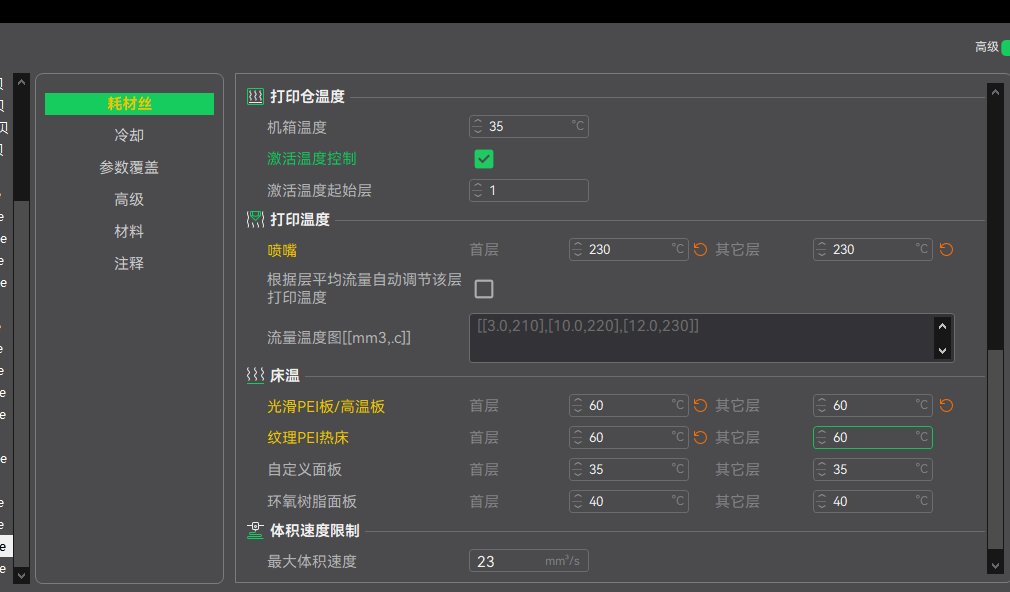Viewport: 1010px width, 592px height.
Task: Reset the 纹理PEI热床 首层 bed temperature
Action: 701,438
